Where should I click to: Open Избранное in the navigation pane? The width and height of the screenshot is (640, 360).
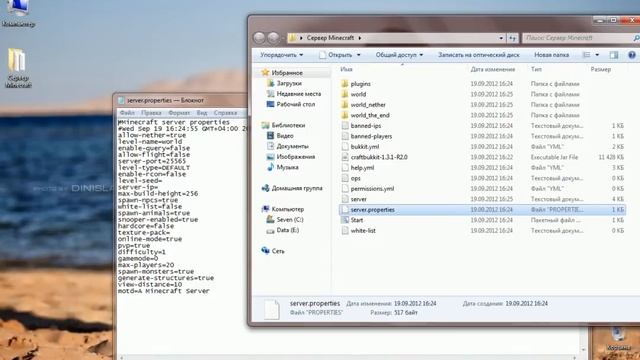[x=287, y=73]
